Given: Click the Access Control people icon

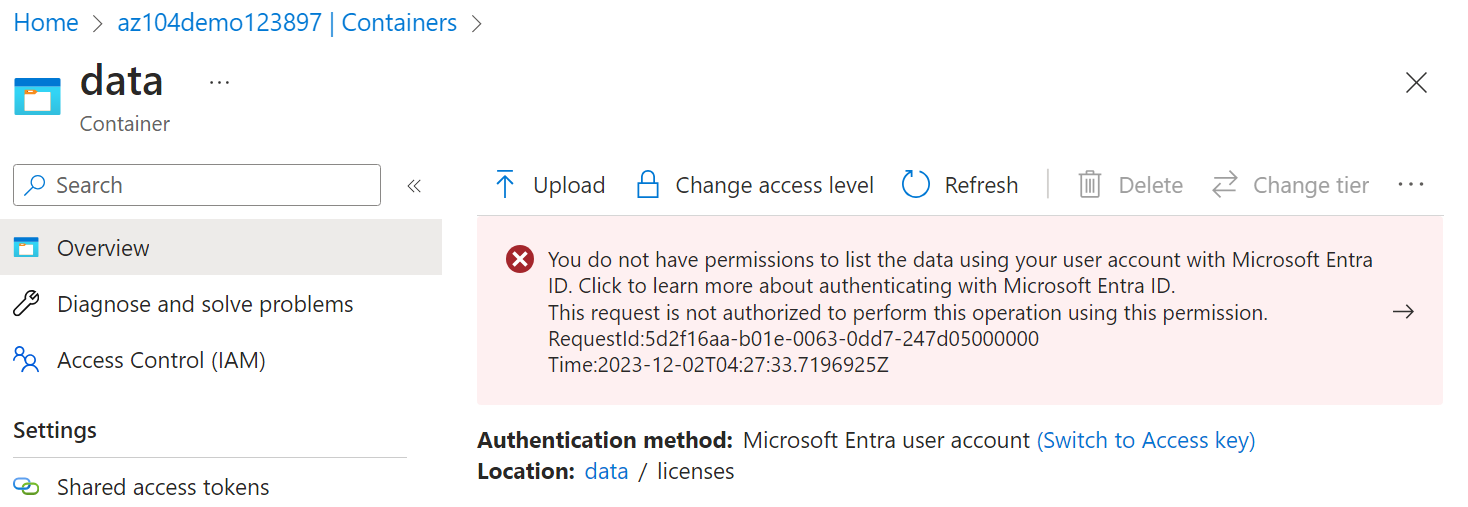Looking at the screenshot, I should [26, 360].
